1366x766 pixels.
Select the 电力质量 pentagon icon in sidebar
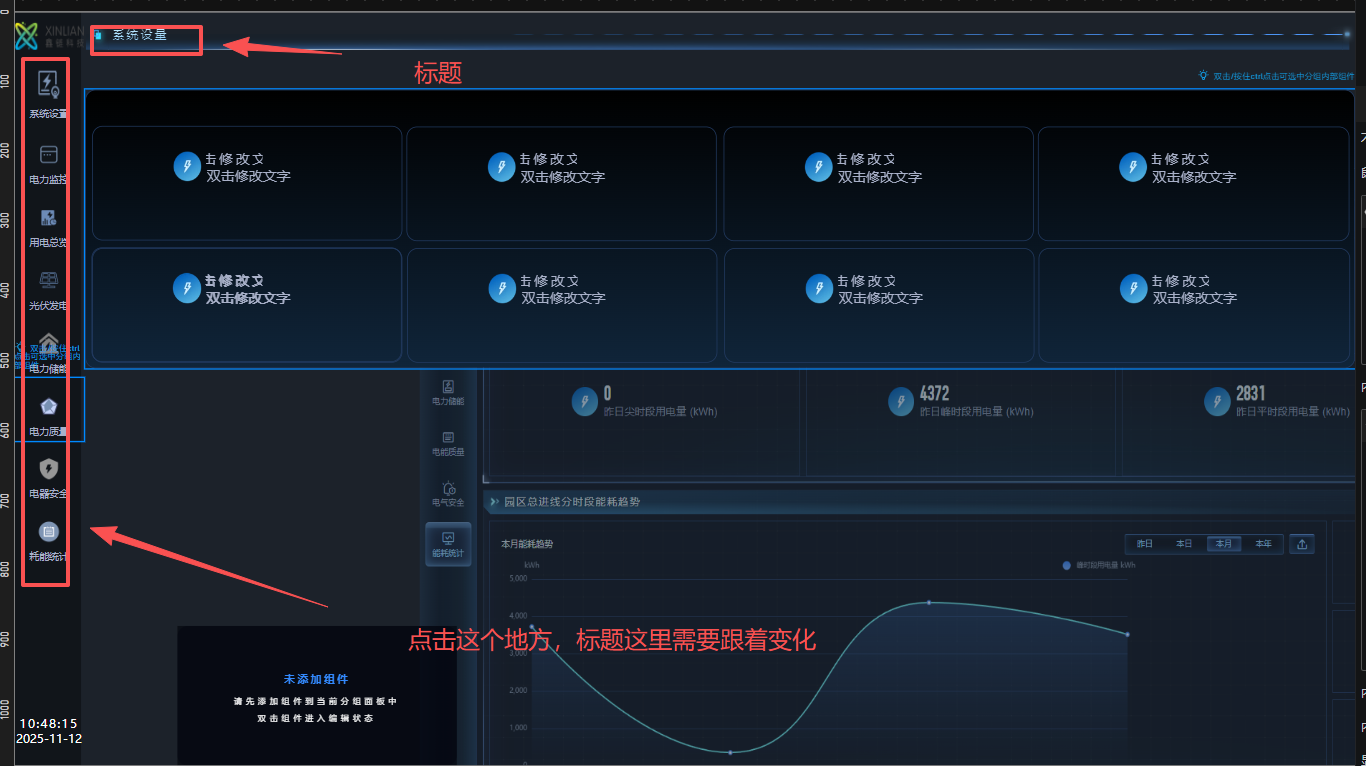pos(48,407)
